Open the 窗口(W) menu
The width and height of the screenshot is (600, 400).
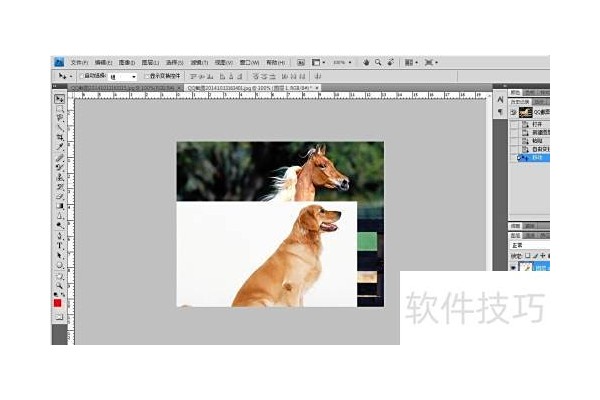[x=249, y=62]
